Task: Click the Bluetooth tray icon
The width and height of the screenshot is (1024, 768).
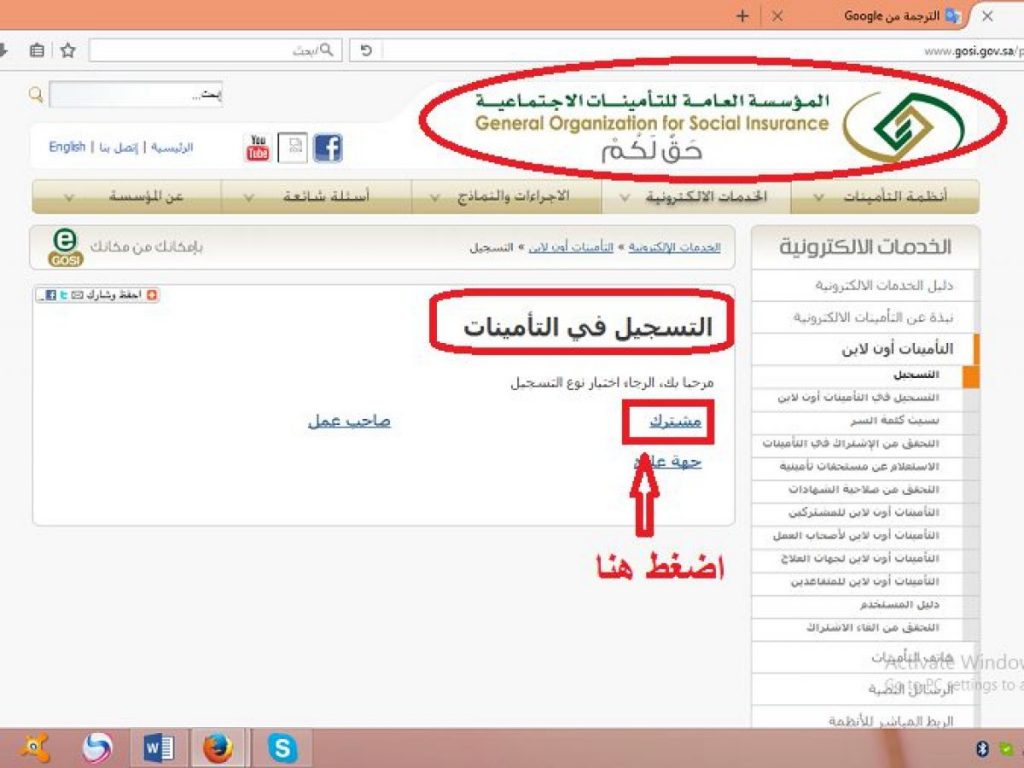Action: pos(982,748)
